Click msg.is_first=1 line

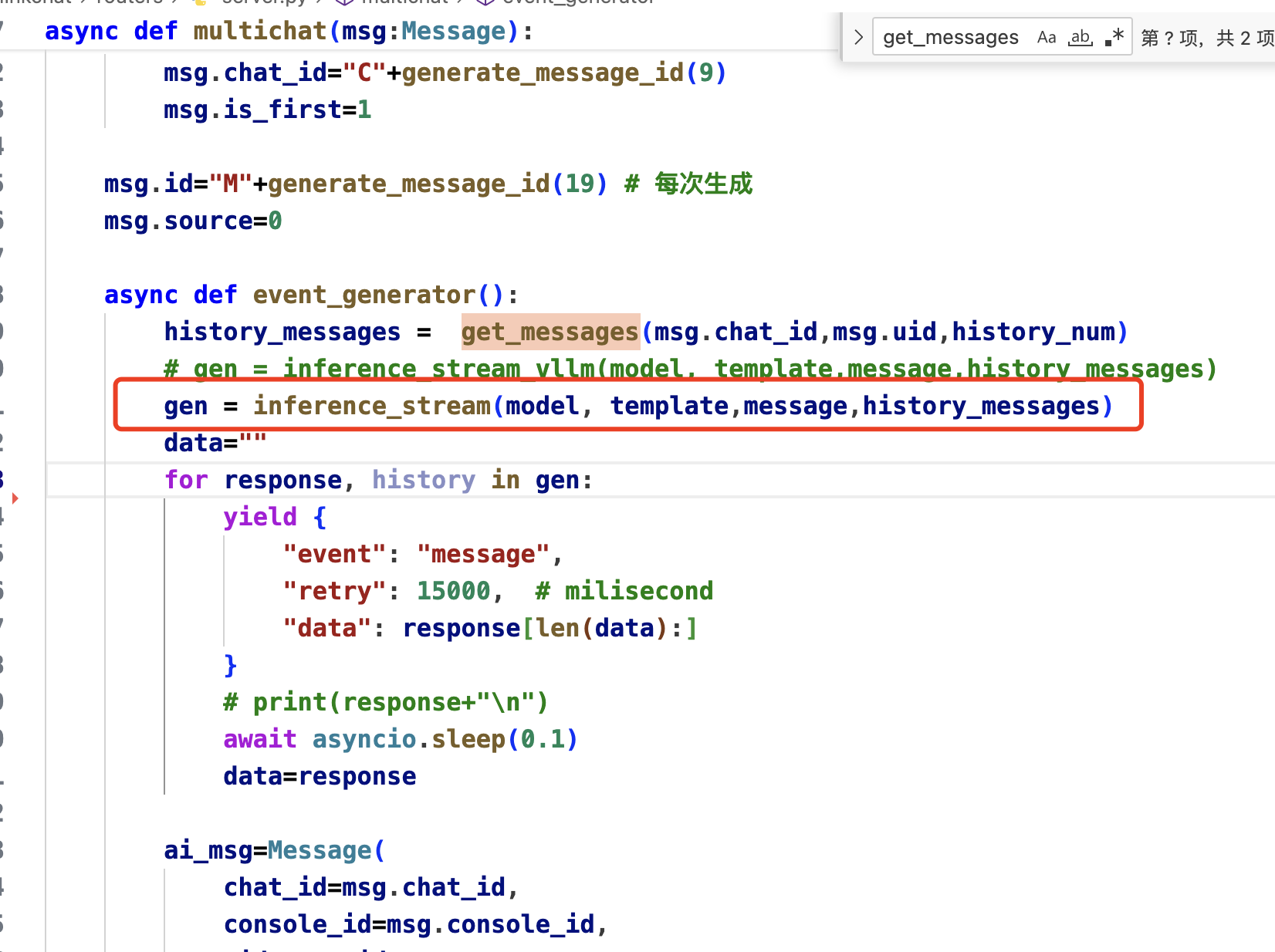click(x=267, y=110)
